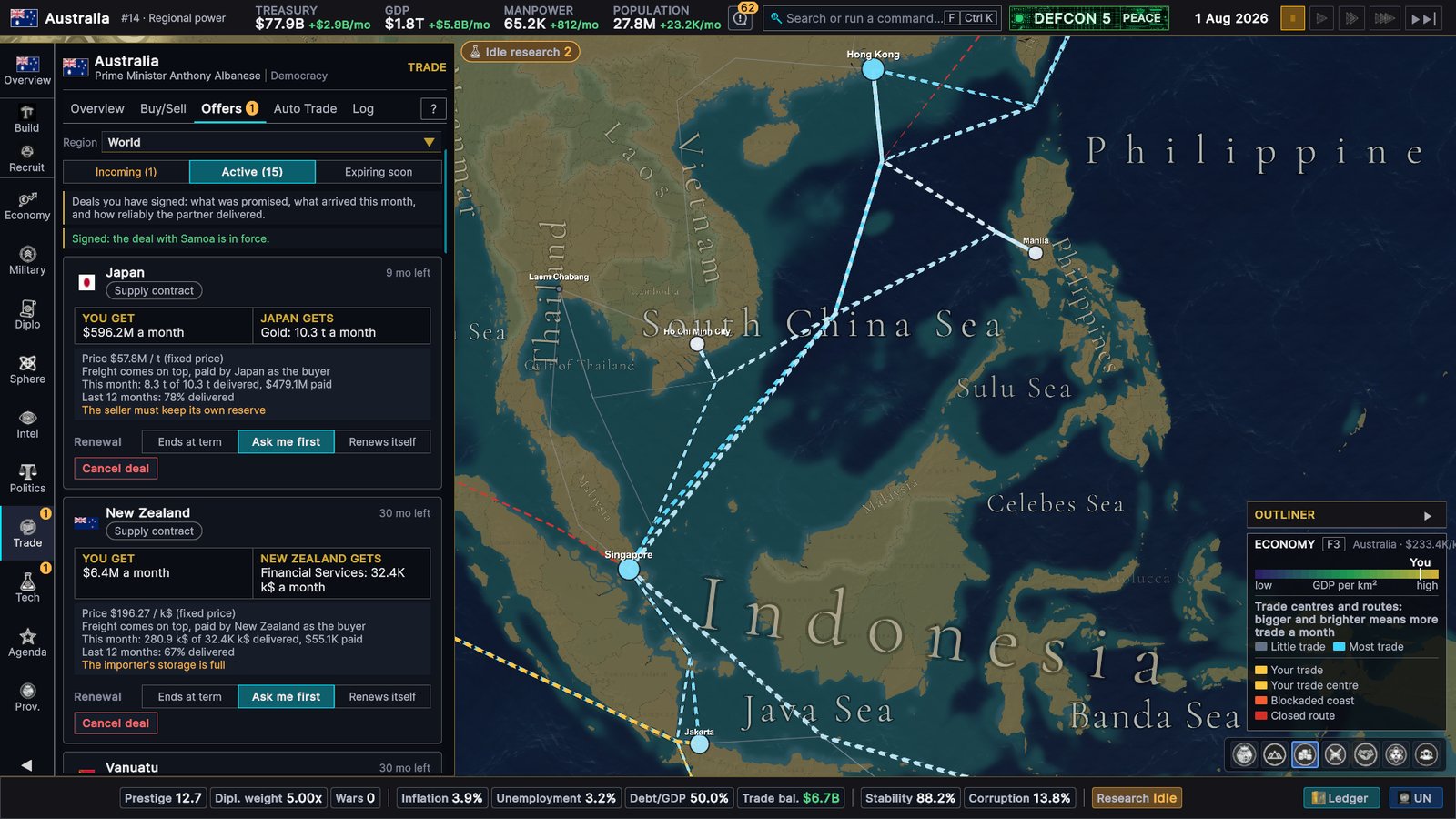
Task: Cancel the Japan deal
Action: [x=116, y=469]
